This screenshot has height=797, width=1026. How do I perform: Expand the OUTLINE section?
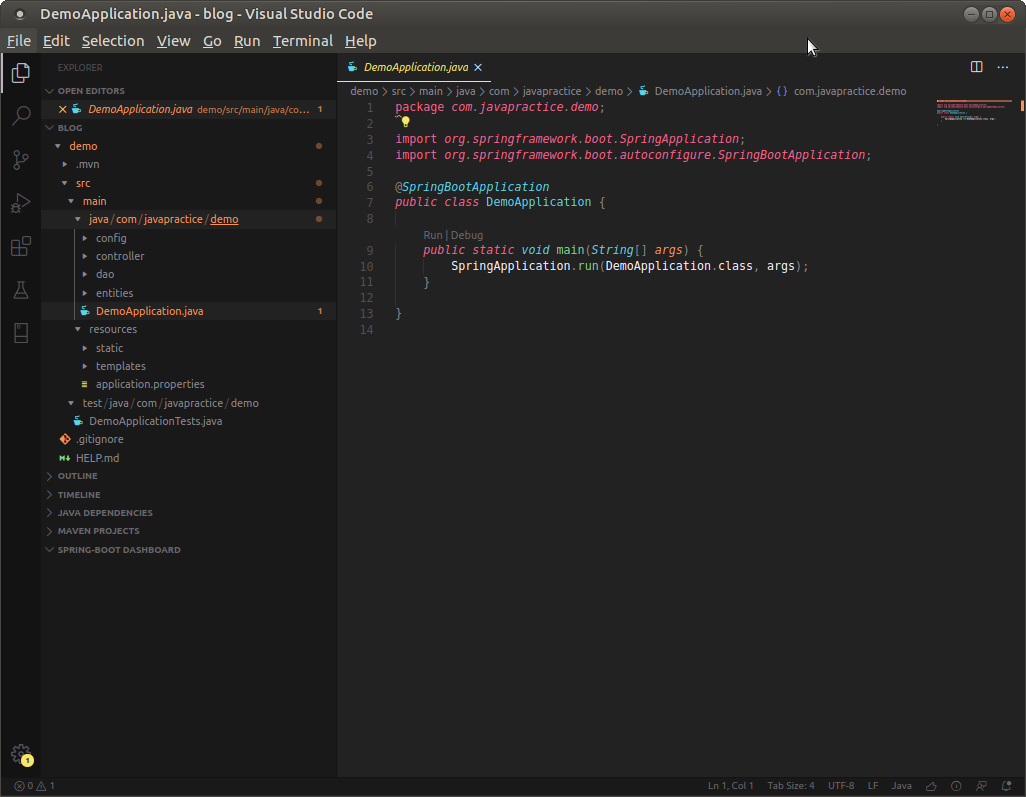coord(77,476)
